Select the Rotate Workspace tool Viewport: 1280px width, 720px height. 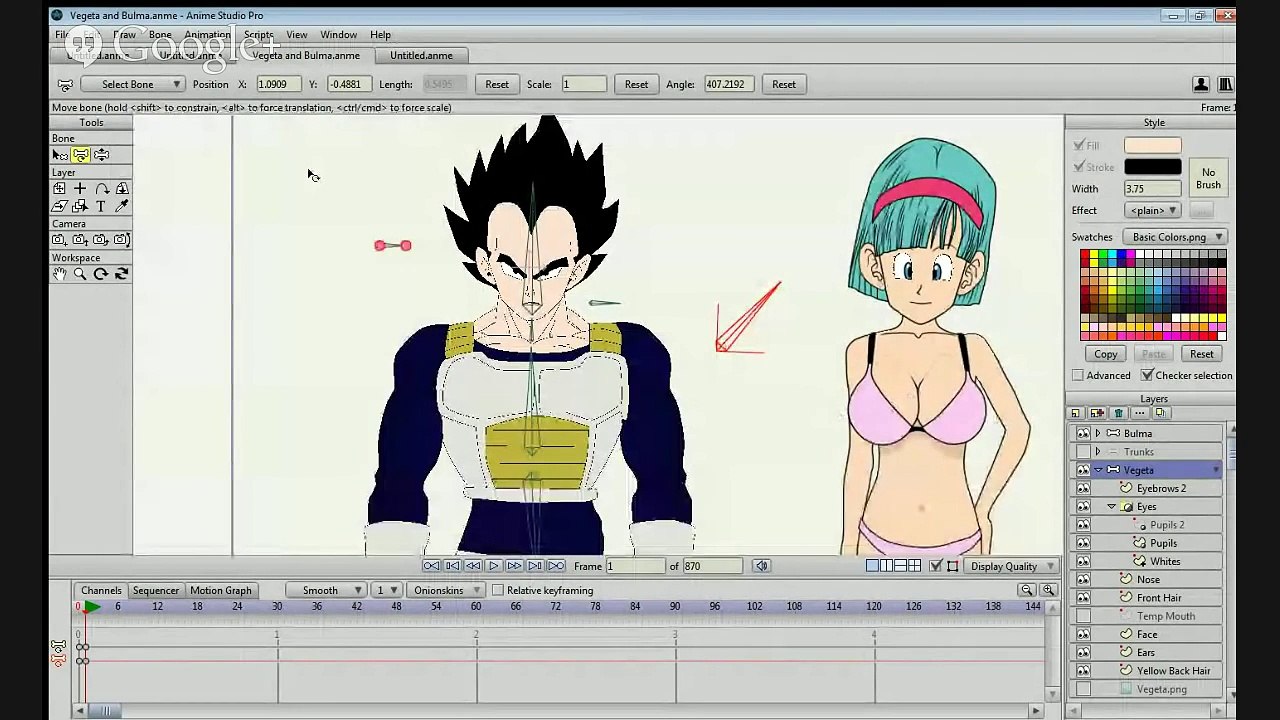pos(101,274)
